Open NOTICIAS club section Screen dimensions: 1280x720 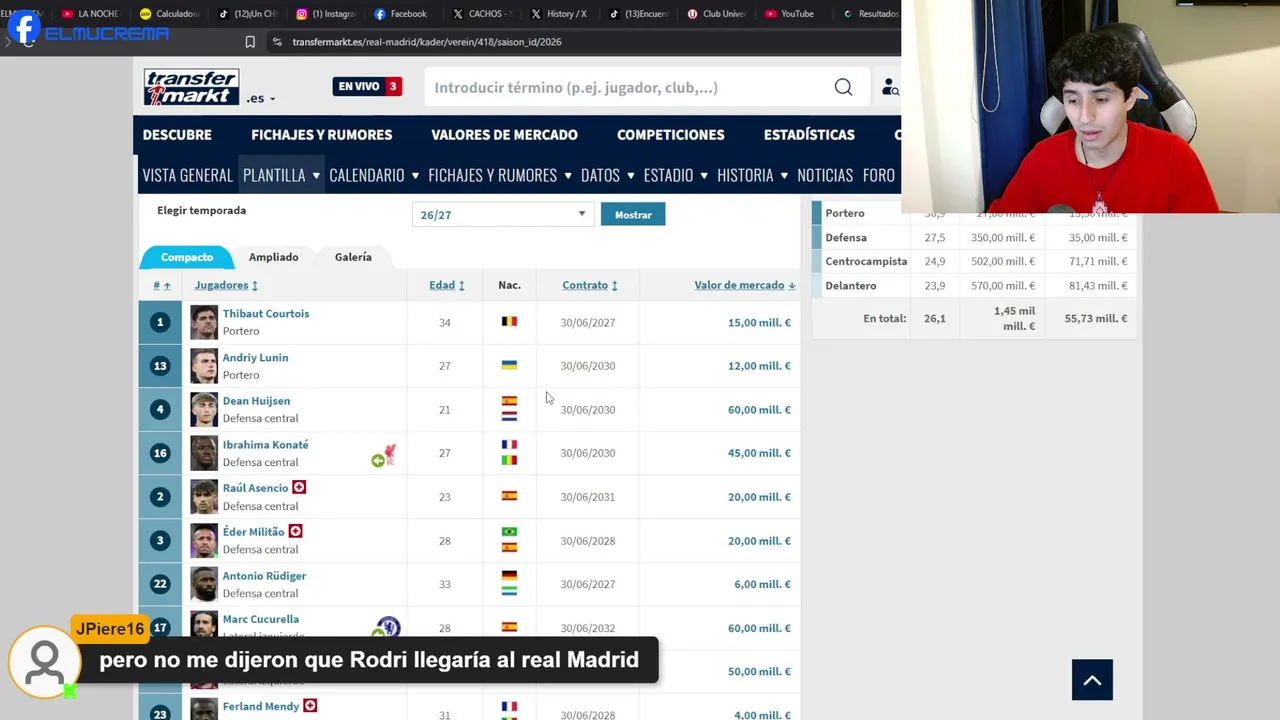[x=825, y=175]
